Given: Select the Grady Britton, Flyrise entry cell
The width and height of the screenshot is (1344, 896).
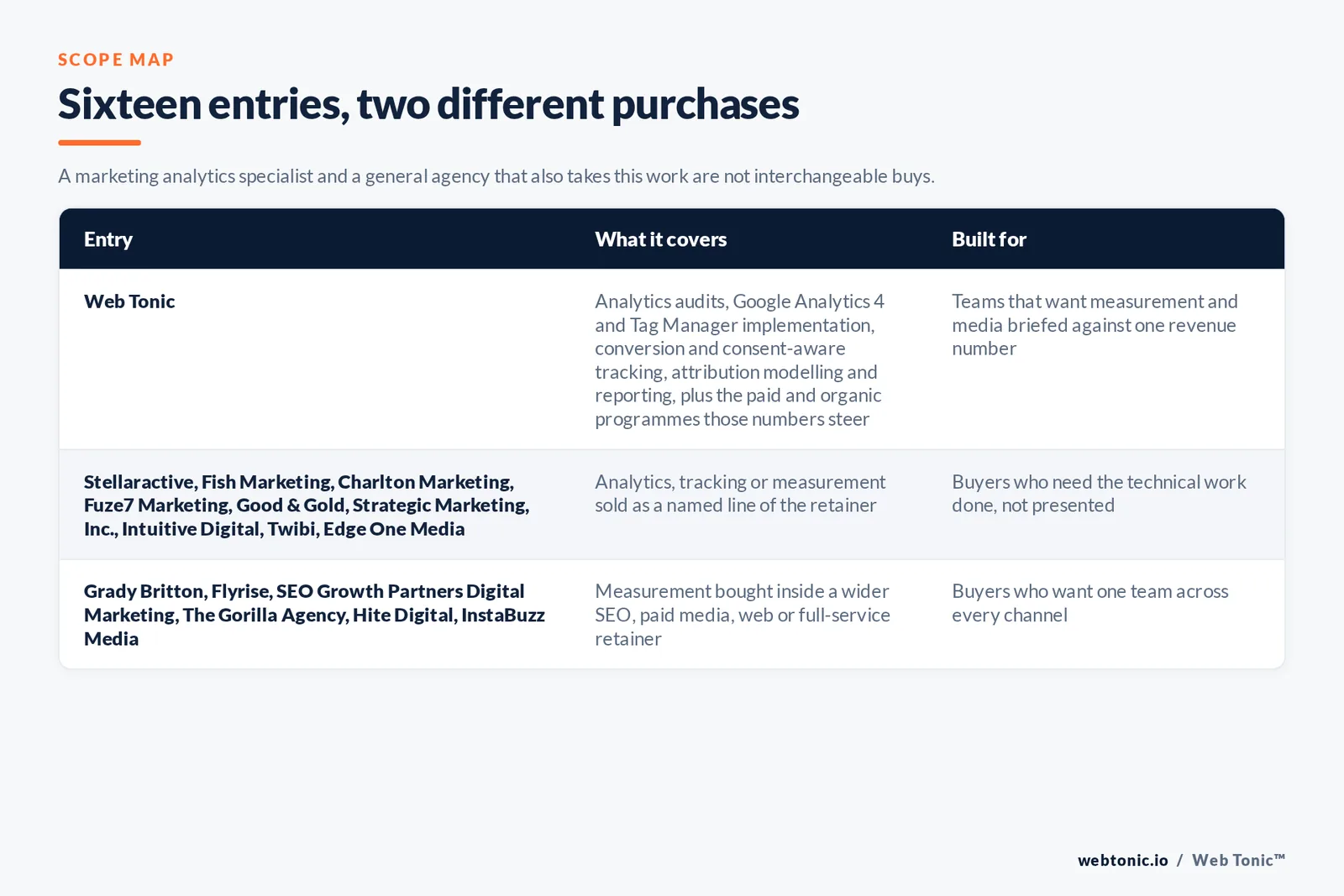Looking at the screenshot, I should [x=314, y=615].
